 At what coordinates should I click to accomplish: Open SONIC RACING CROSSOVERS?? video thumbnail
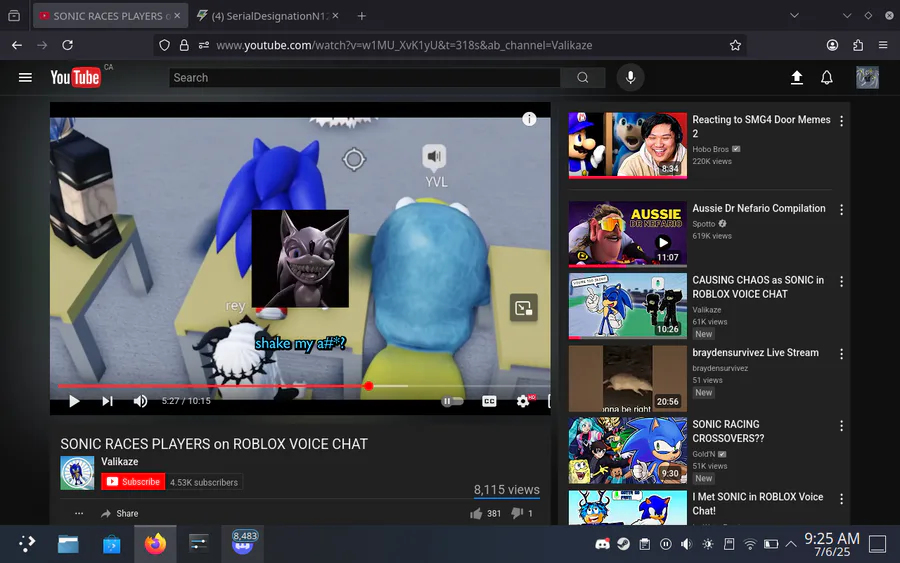tap(627, 451)
